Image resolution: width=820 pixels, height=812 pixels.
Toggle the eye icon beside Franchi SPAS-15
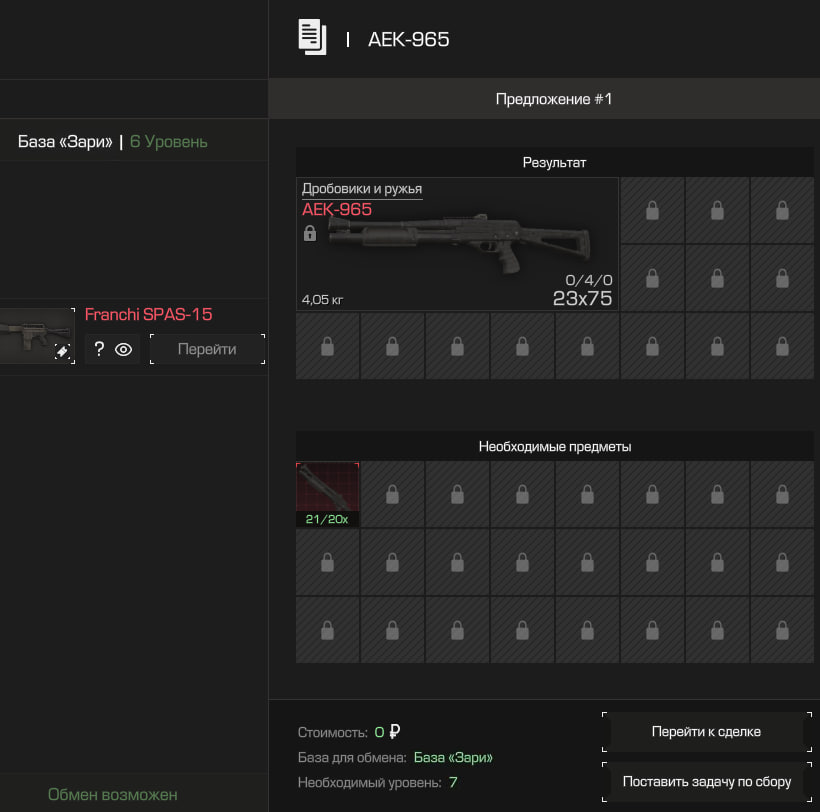124,349
